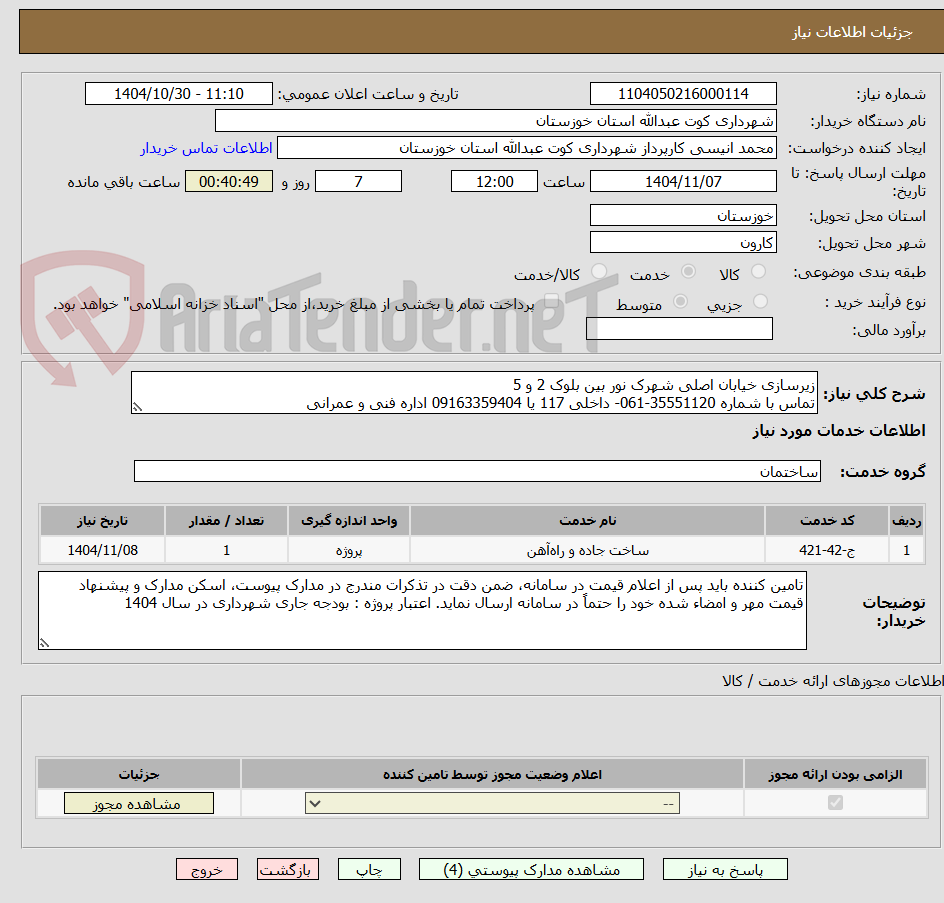
Task: Click page title 'جزئیات اطلاعات نیاز'
Action: tap(852, 32)
